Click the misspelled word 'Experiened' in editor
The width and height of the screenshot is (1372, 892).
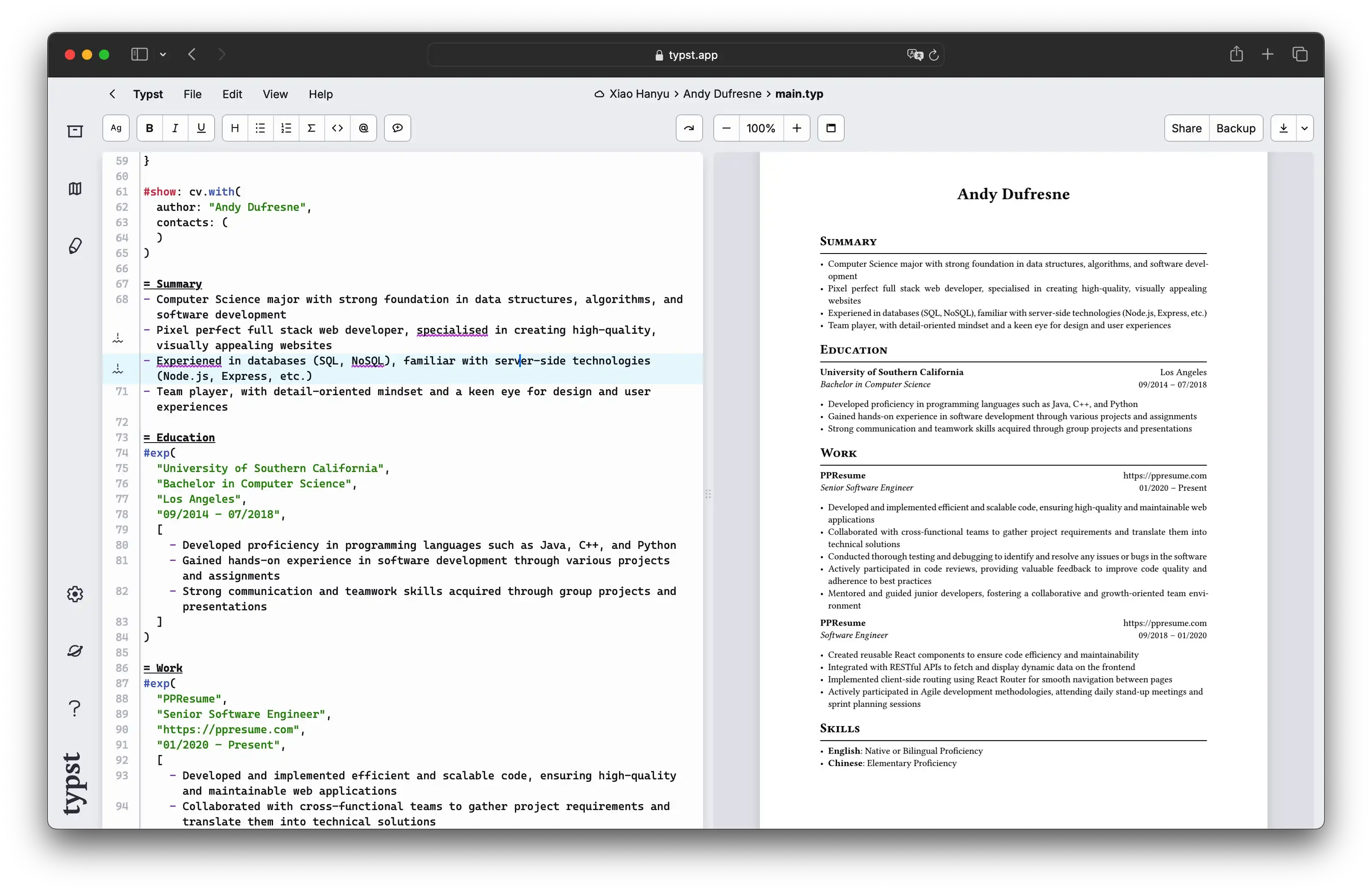(x=189, y=361)
